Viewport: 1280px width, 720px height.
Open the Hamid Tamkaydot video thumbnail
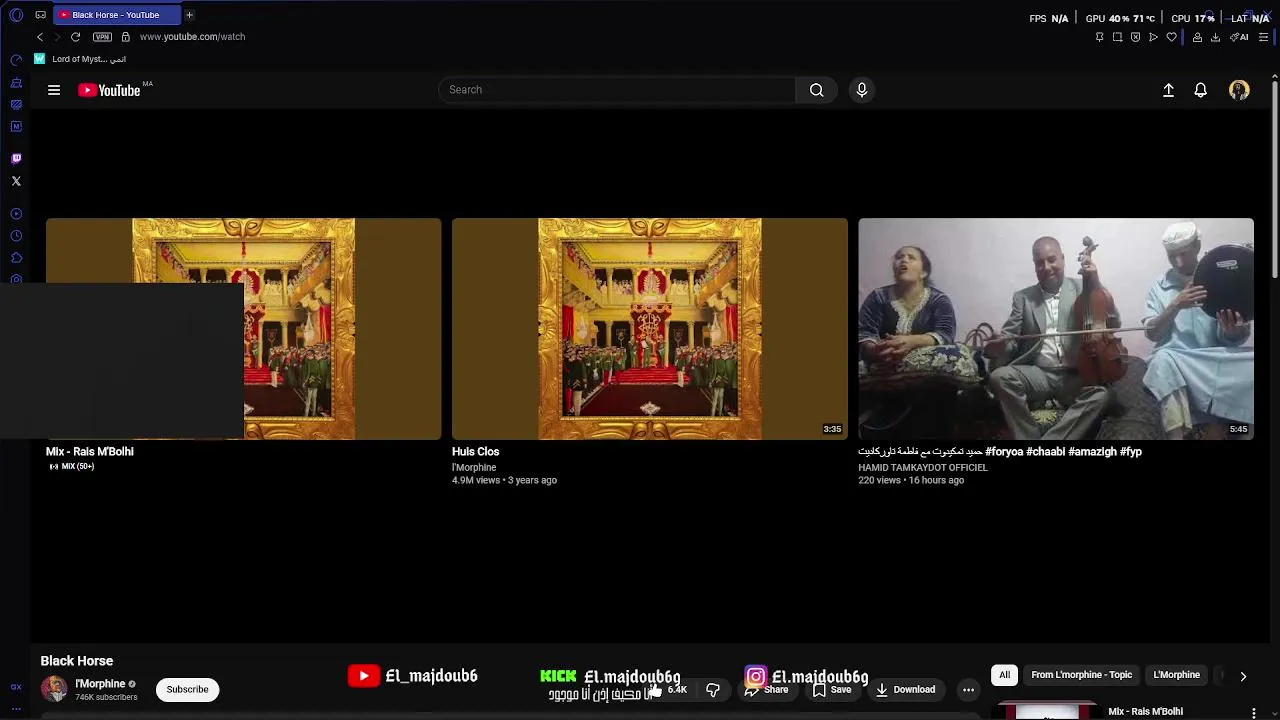[x=1056, y=329]
